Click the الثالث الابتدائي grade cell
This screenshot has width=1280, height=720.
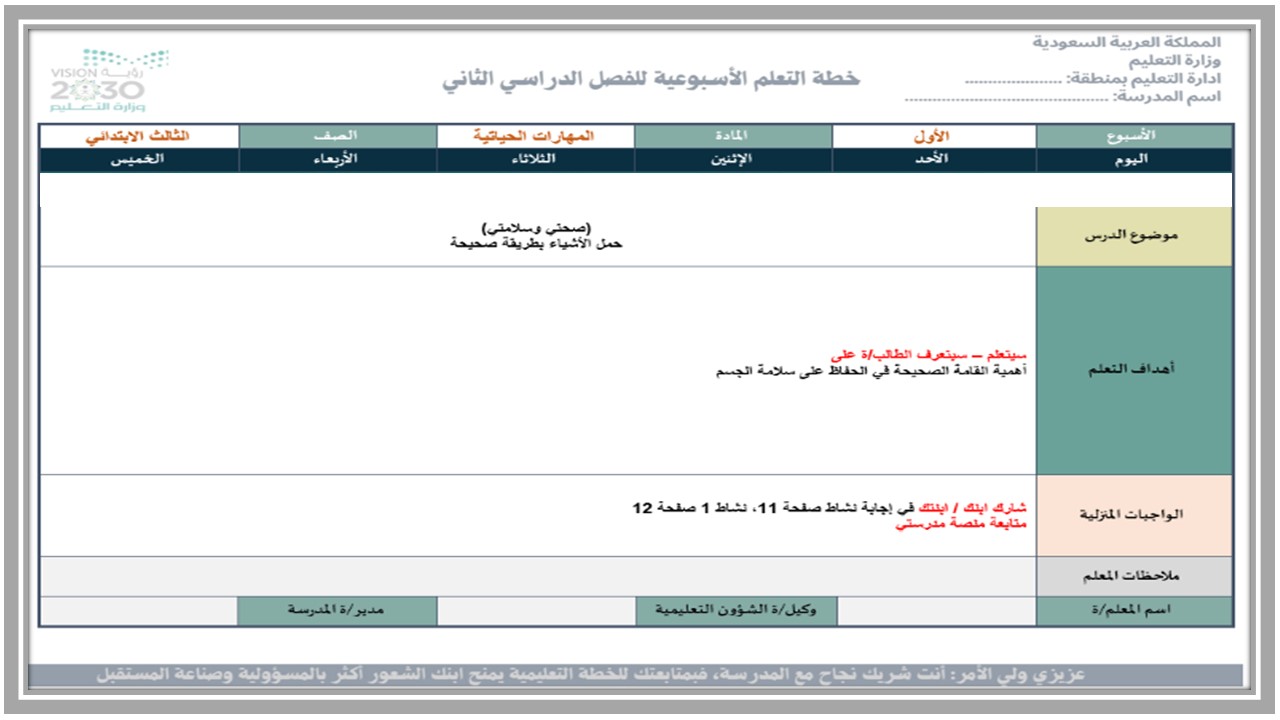pyautogui.click(x=138, y=133)
